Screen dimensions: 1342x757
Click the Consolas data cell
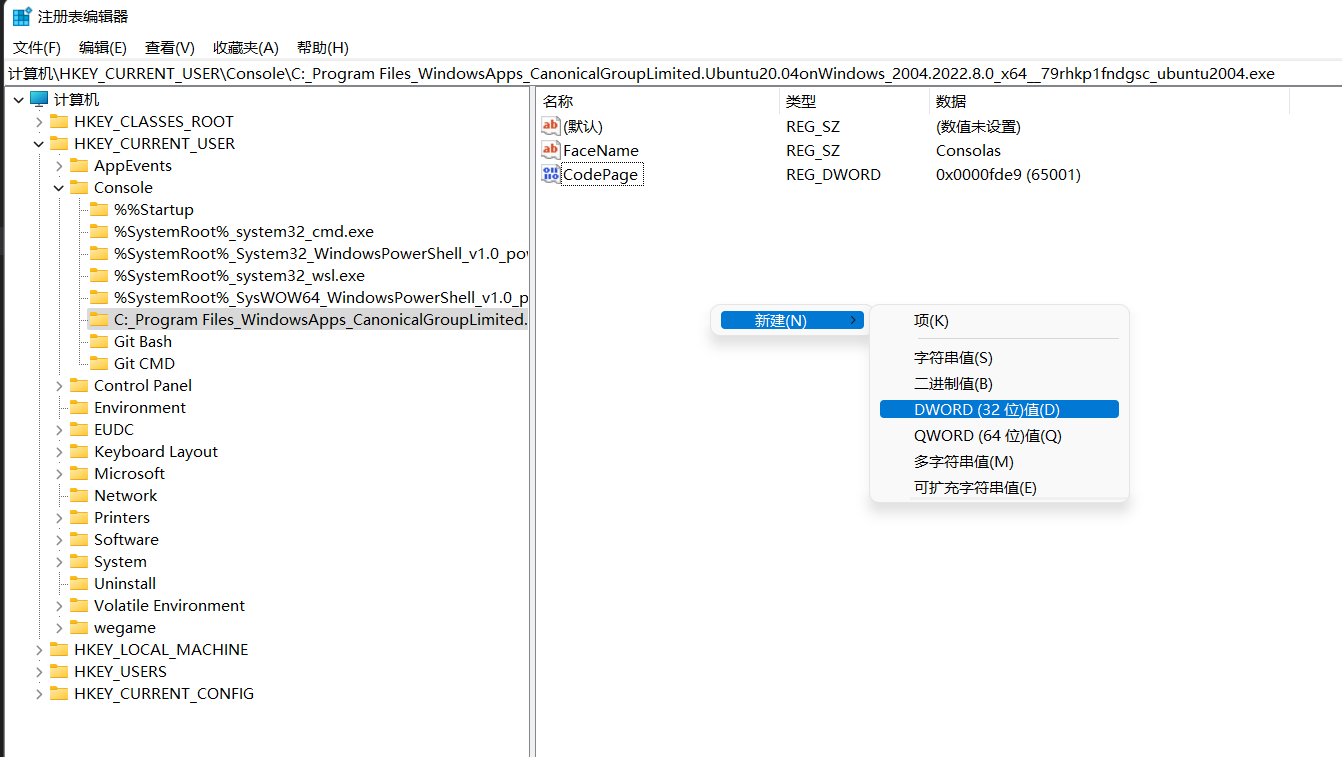[x=968, y=150]
